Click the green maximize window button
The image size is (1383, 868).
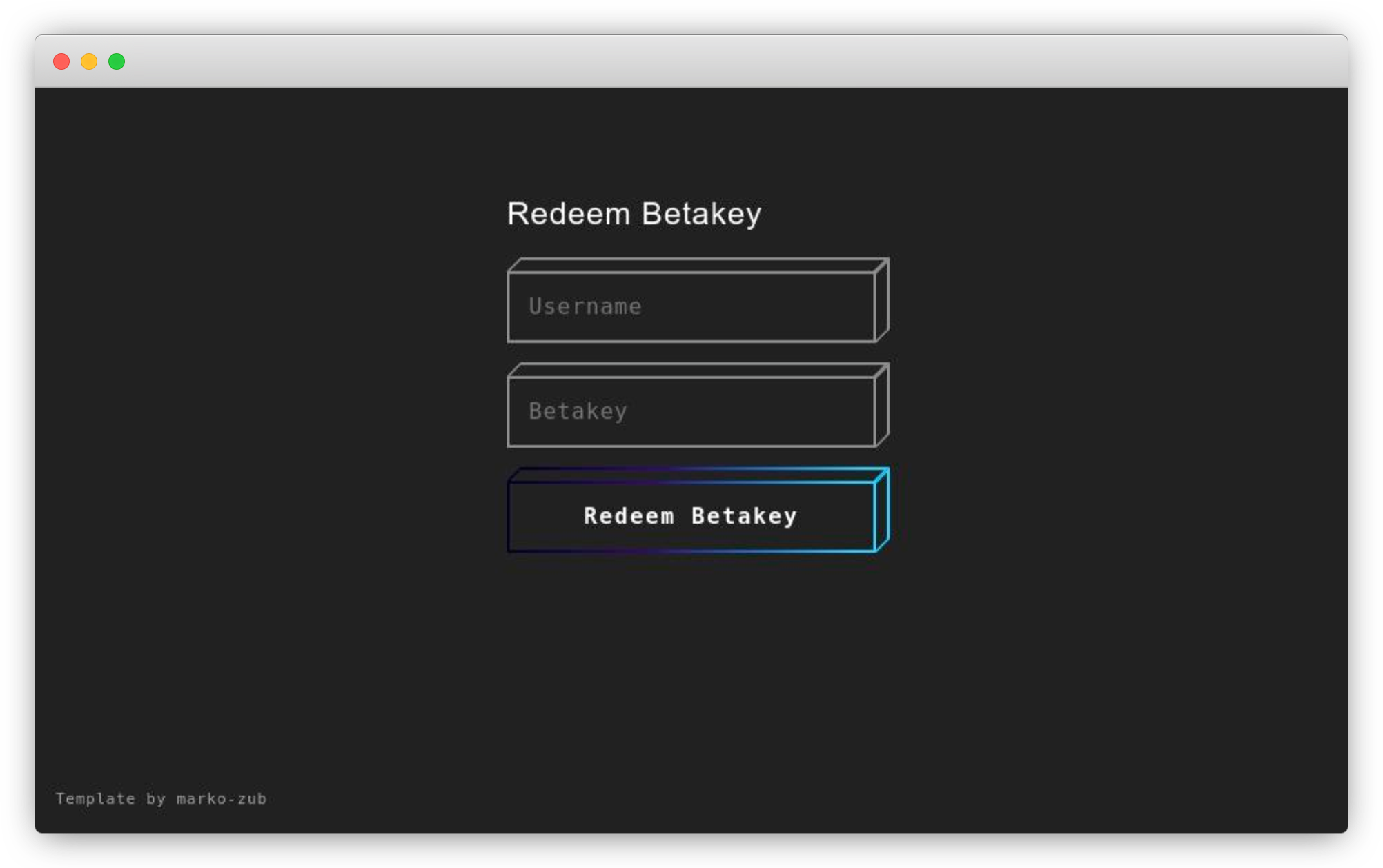point(117,61)
